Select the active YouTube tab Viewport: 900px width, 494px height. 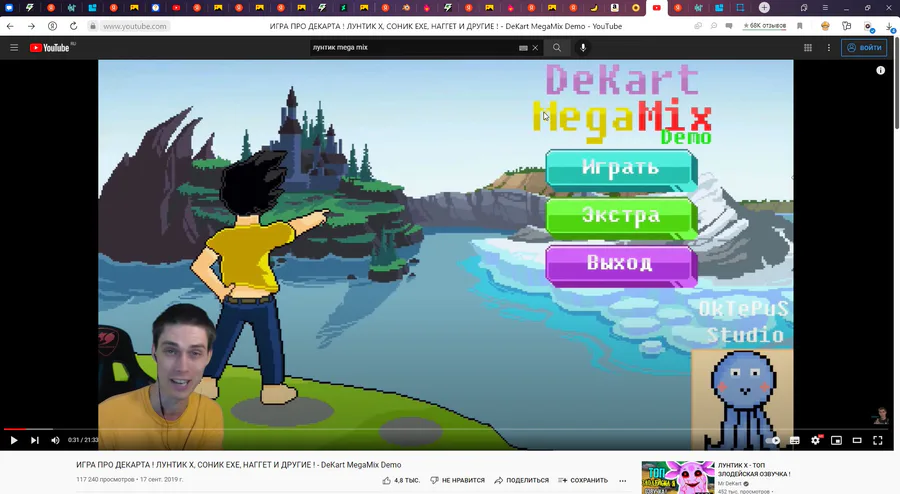657,8
